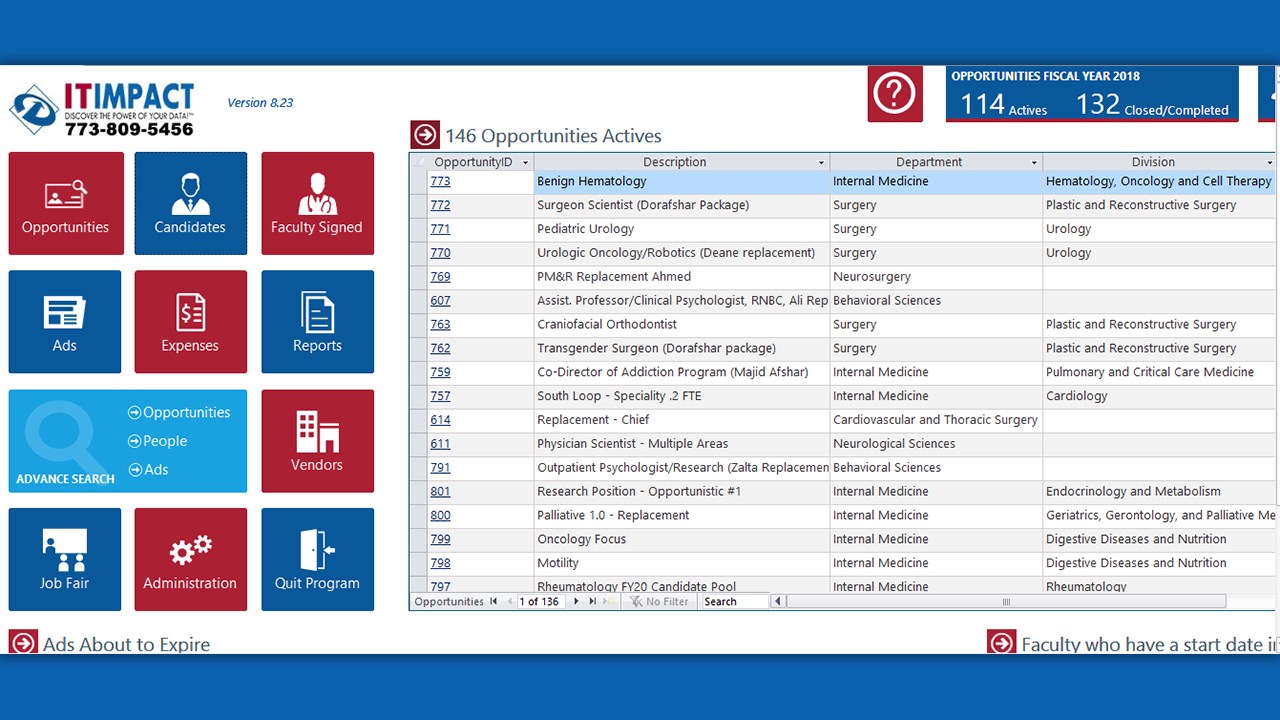Select the Craniofacial Orthodontist description cell

682,325
